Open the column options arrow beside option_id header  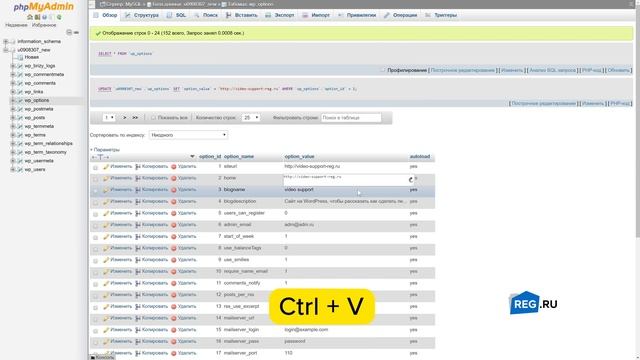tap(192, 157)
